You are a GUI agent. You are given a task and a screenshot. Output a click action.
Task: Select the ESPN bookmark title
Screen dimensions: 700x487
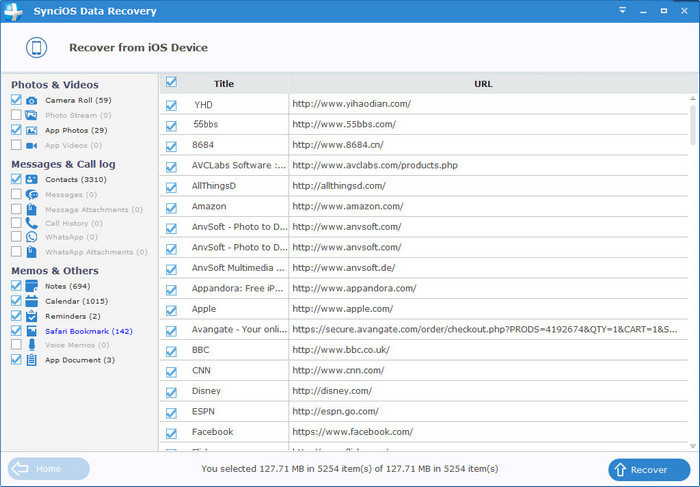point(203,412)
